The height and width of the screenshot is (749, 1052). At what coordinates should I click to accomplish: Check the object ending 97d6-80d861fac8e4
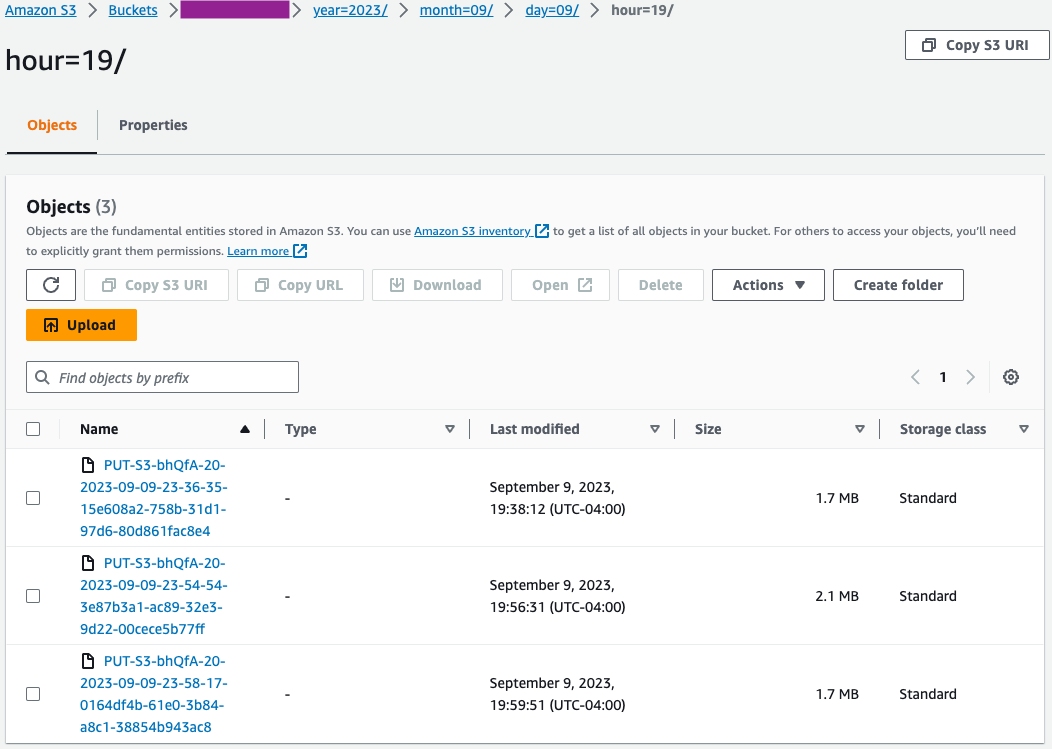33,498
